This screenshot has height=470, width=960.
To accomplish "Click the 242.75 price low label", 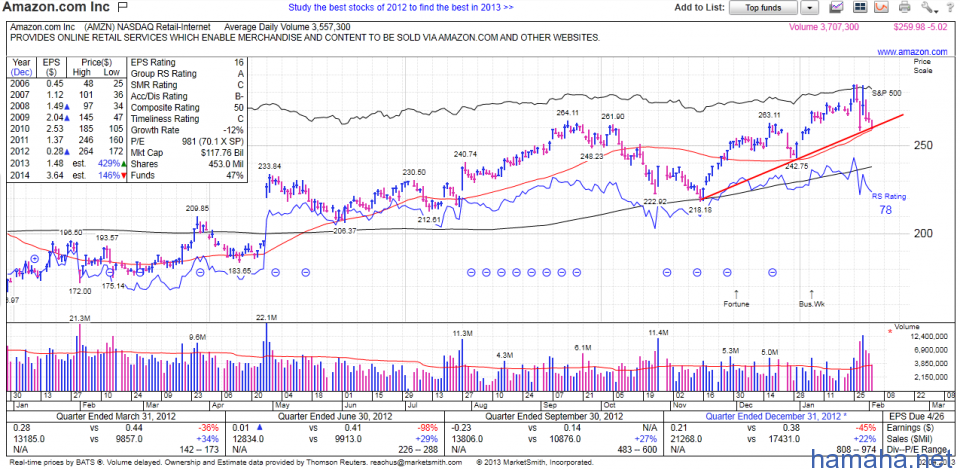I will click(x=797, y=166).
